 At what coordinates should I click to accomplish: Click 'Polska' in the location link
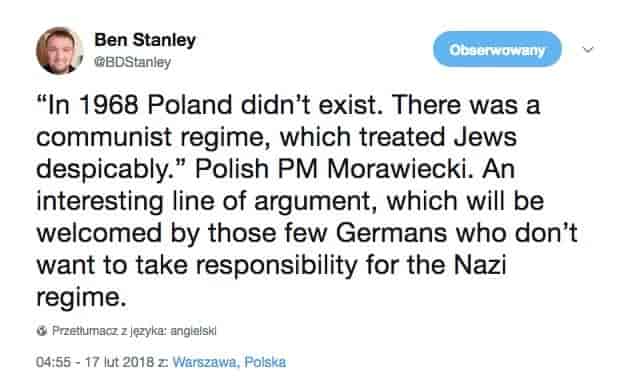click(265, 362)
